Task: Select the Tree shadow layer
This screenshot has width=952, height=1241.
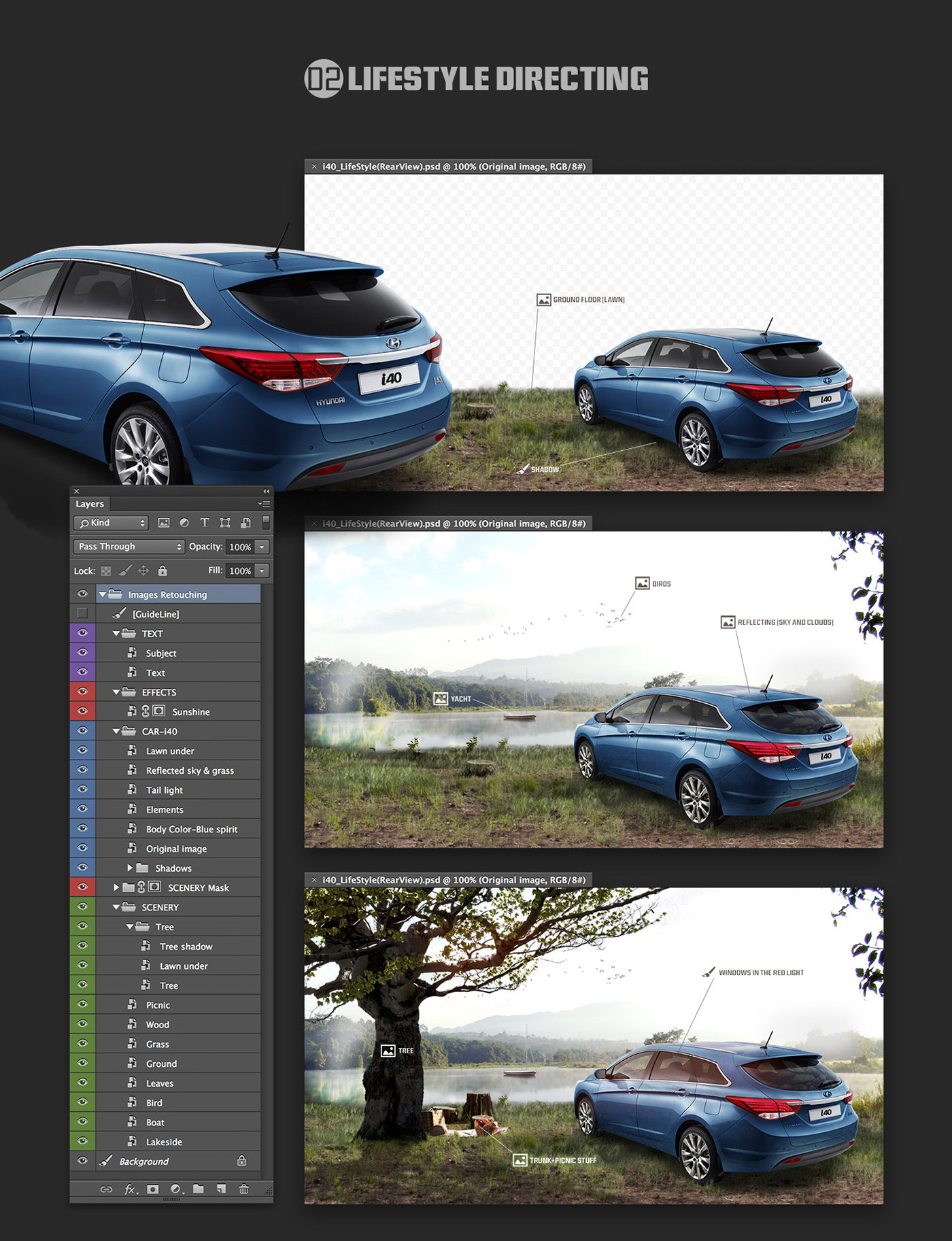Action: point(178,947)
